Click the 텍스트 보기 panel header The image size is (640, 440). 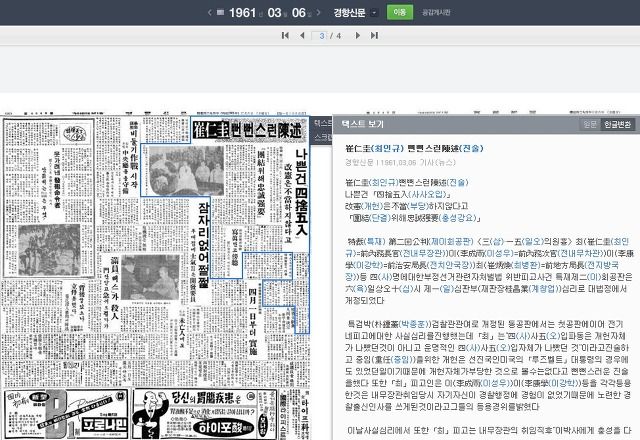[363, 124]
